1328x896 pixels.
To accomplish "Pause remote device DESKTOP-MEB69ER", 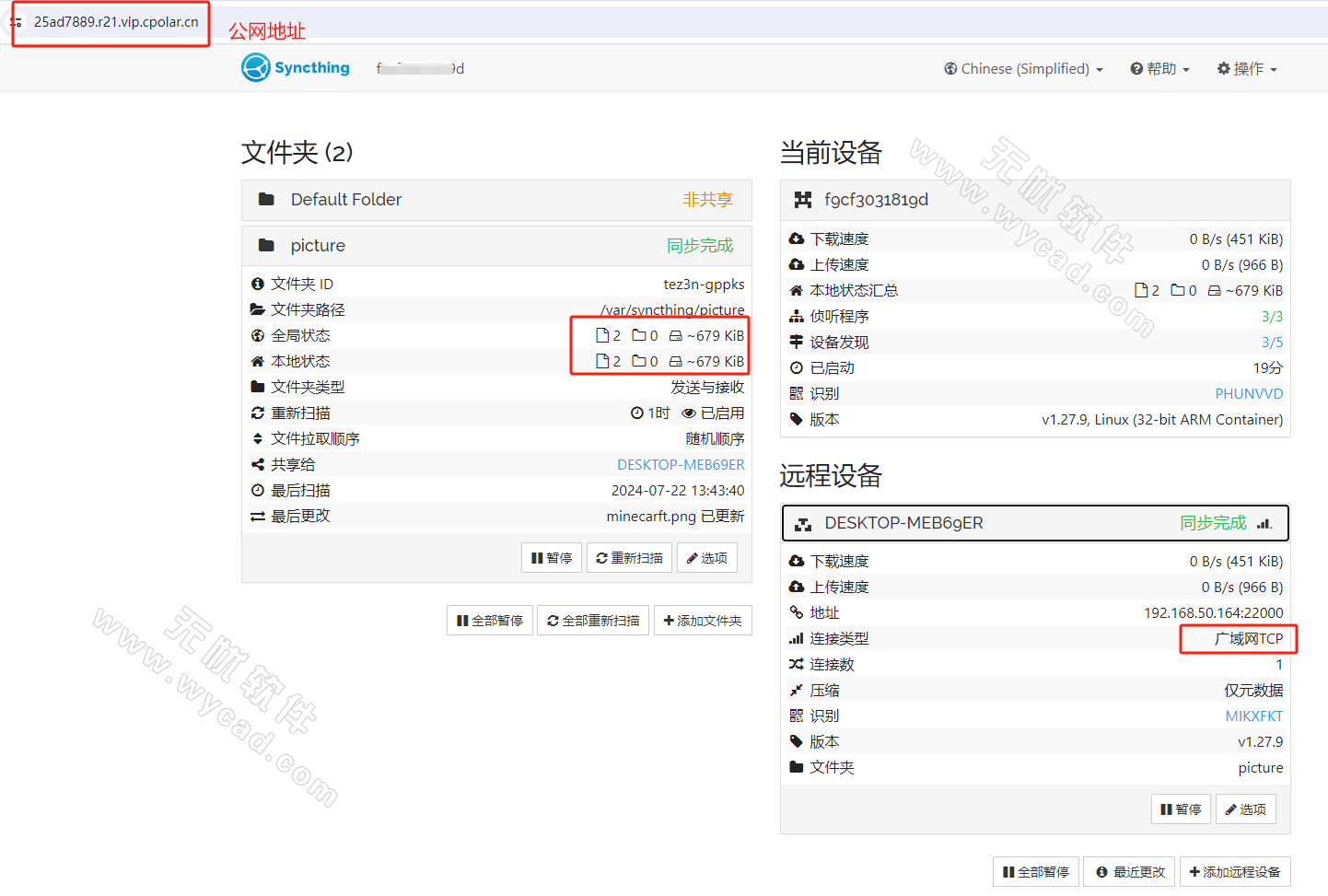I will click(1181, 809).
